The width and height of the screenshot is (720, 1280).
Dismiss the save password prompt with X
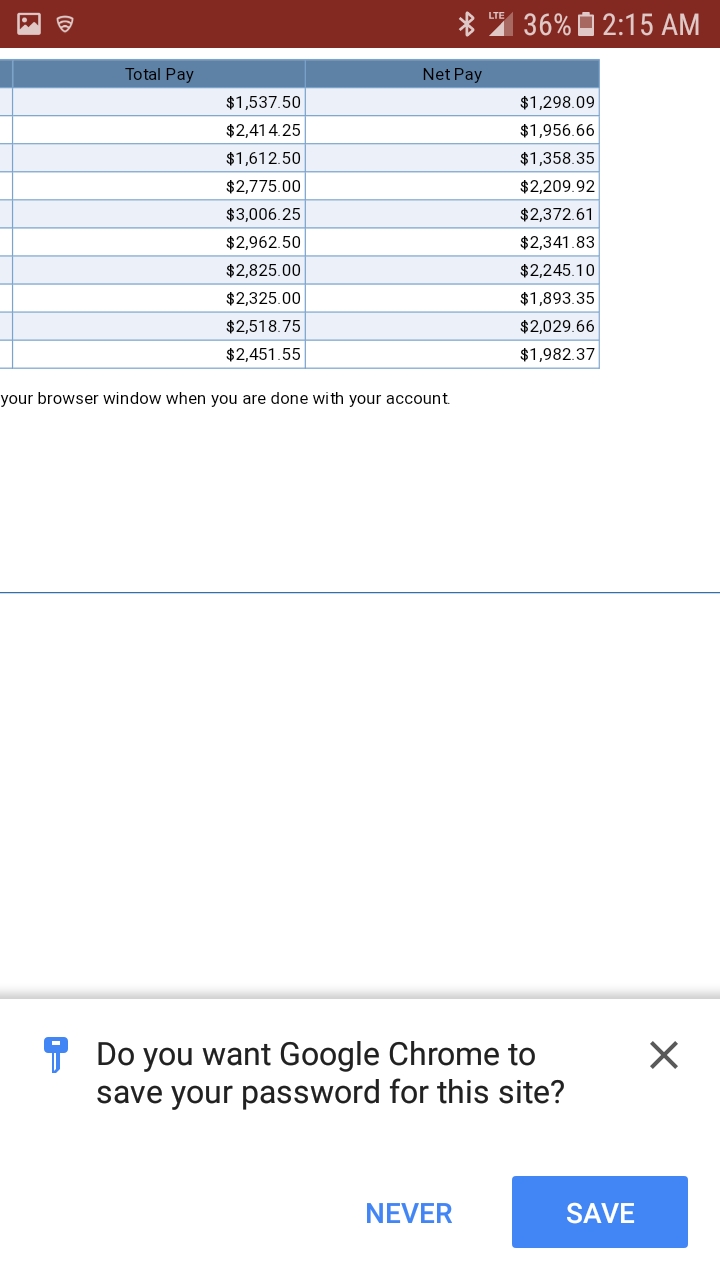(664, 1054)
